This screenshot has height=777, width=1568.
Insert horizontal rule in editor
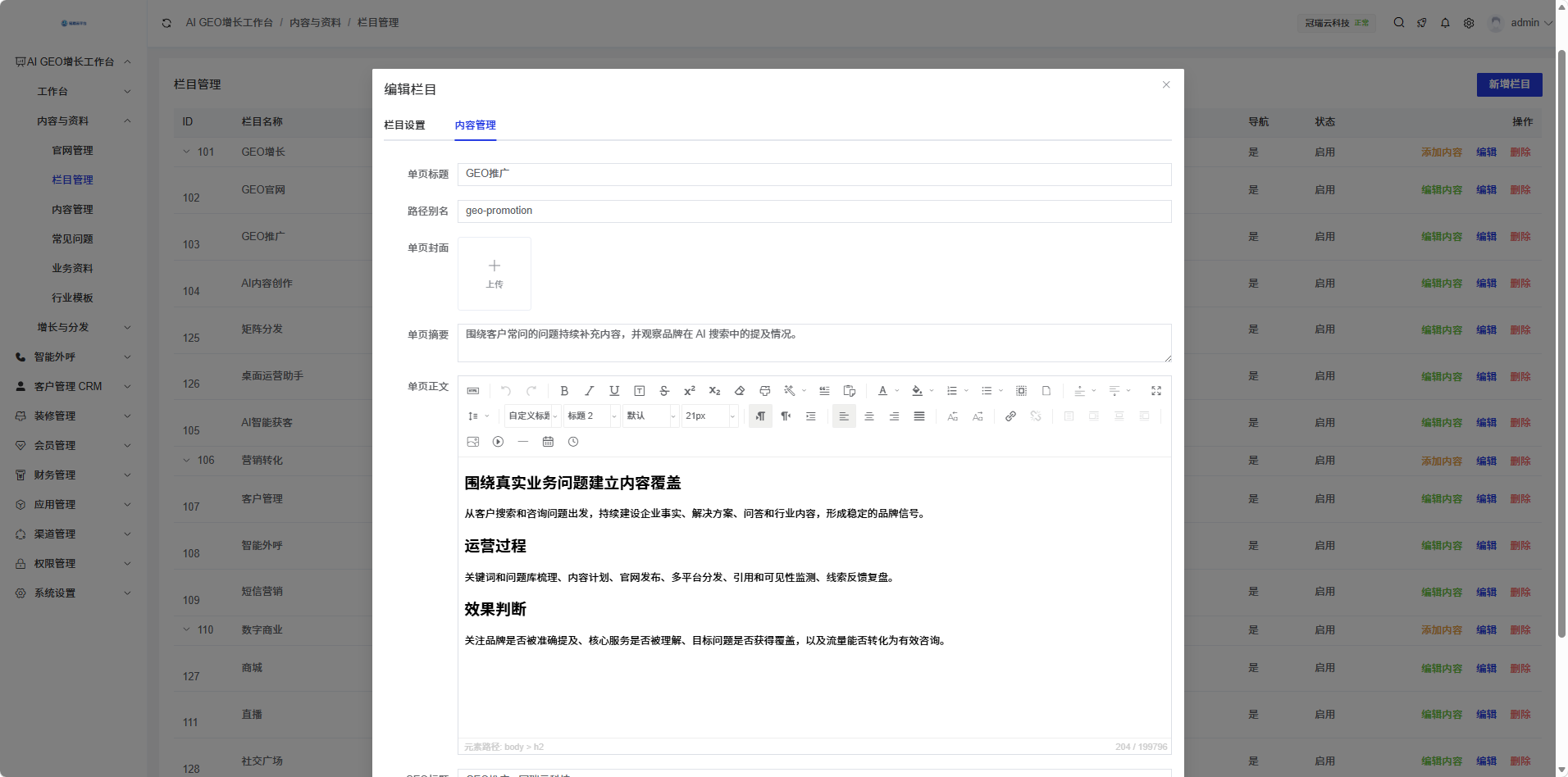[x=523, y=442]
